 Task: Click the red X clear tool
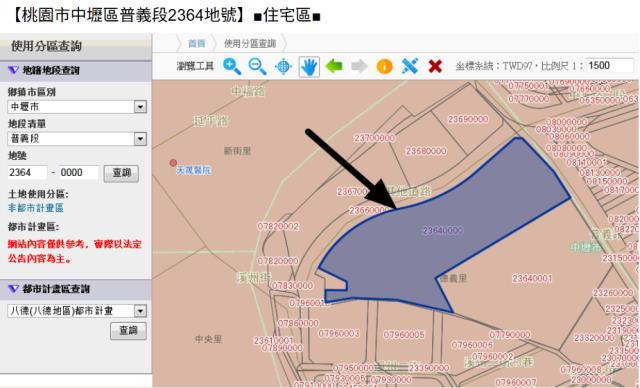pyautogui.click(x=435, y=66)
